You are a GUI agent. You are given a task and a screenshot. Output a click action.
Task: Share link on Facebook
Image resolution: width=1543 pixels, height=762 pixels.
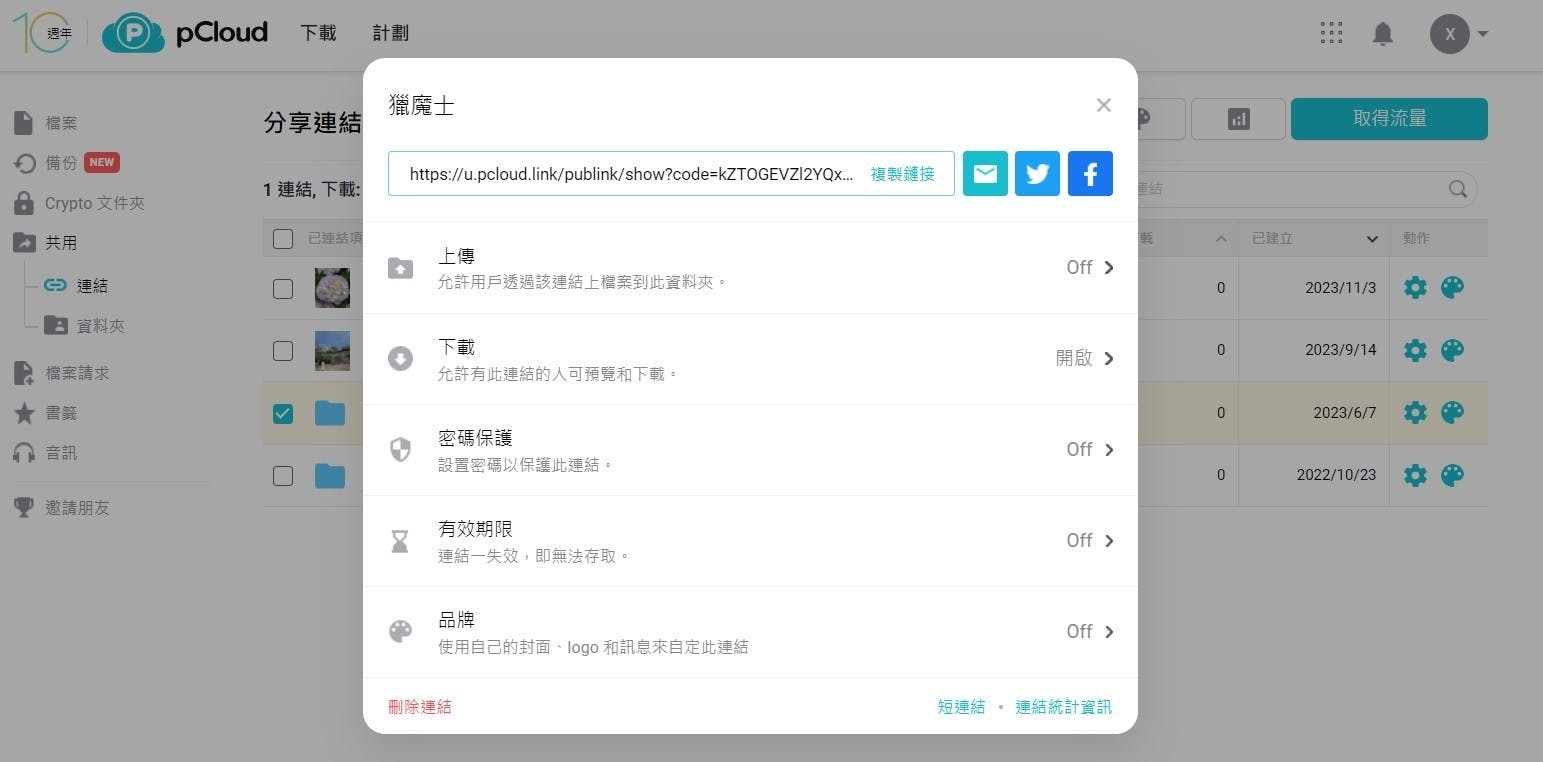click(1090, 174)
